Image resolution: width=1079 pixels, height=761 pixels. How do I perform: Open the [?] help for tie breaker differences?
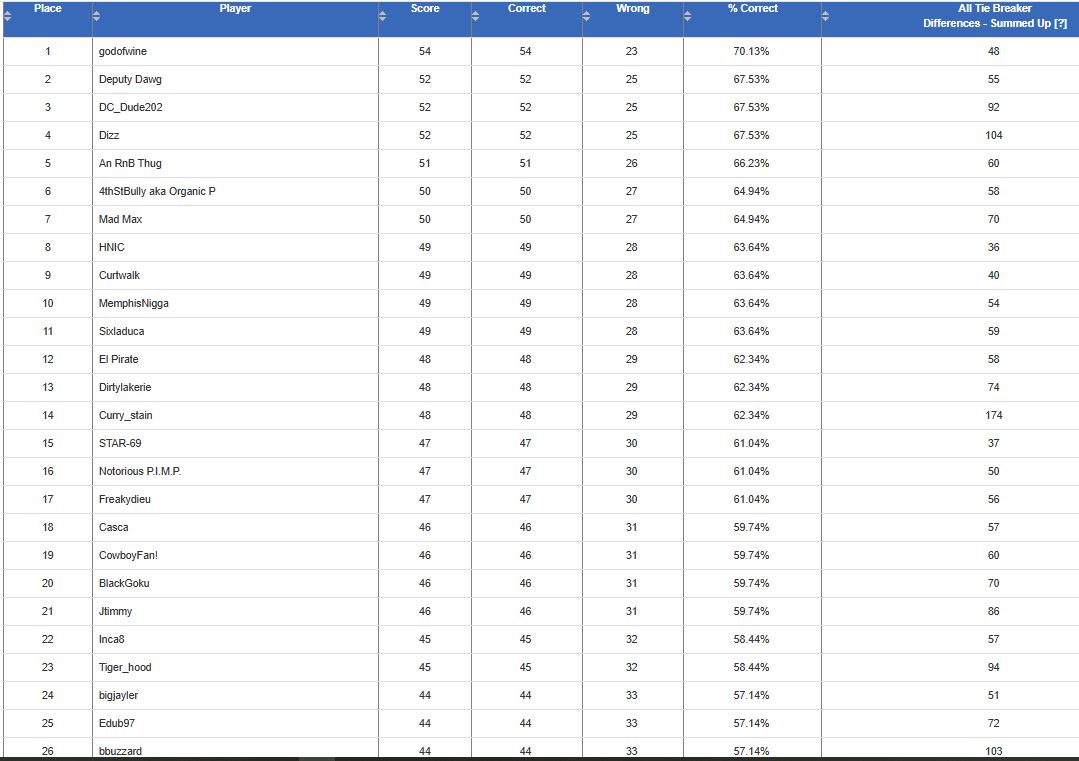[1059, 23]
